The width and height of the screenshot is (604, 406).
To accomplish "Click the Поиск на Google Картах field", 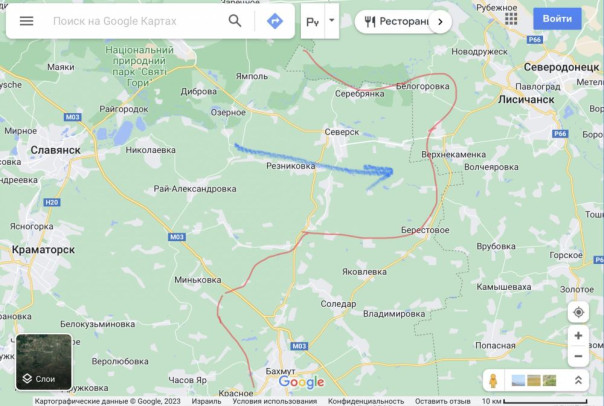I will pyautogui.click(x=135, y=21).
